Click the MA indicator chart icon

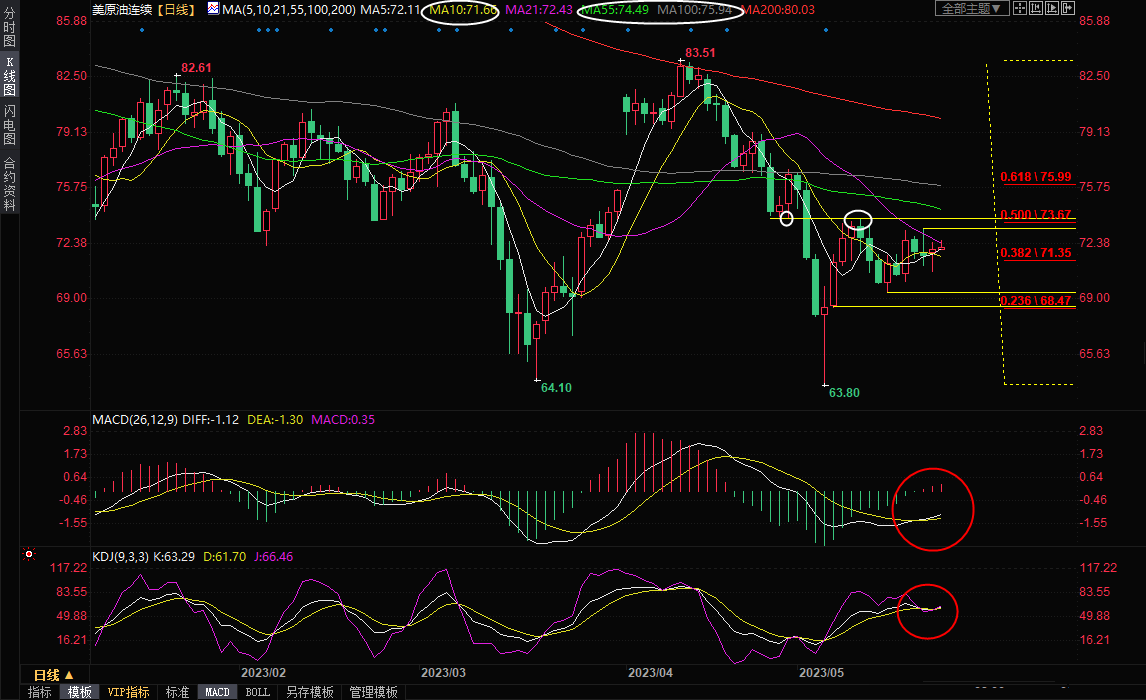click(213, 9)
